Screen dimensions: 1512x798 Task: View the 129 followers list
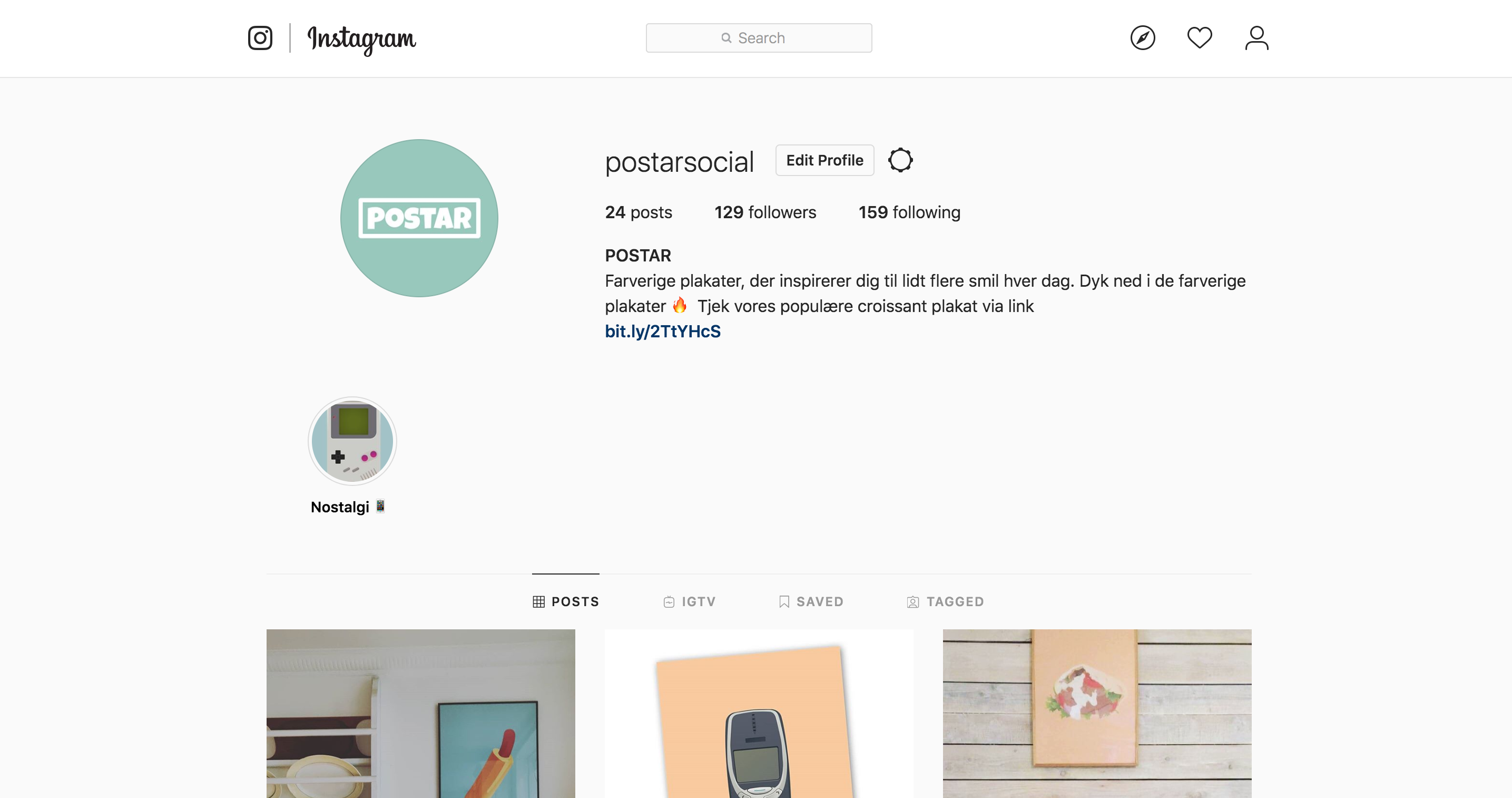coord(765,212)
